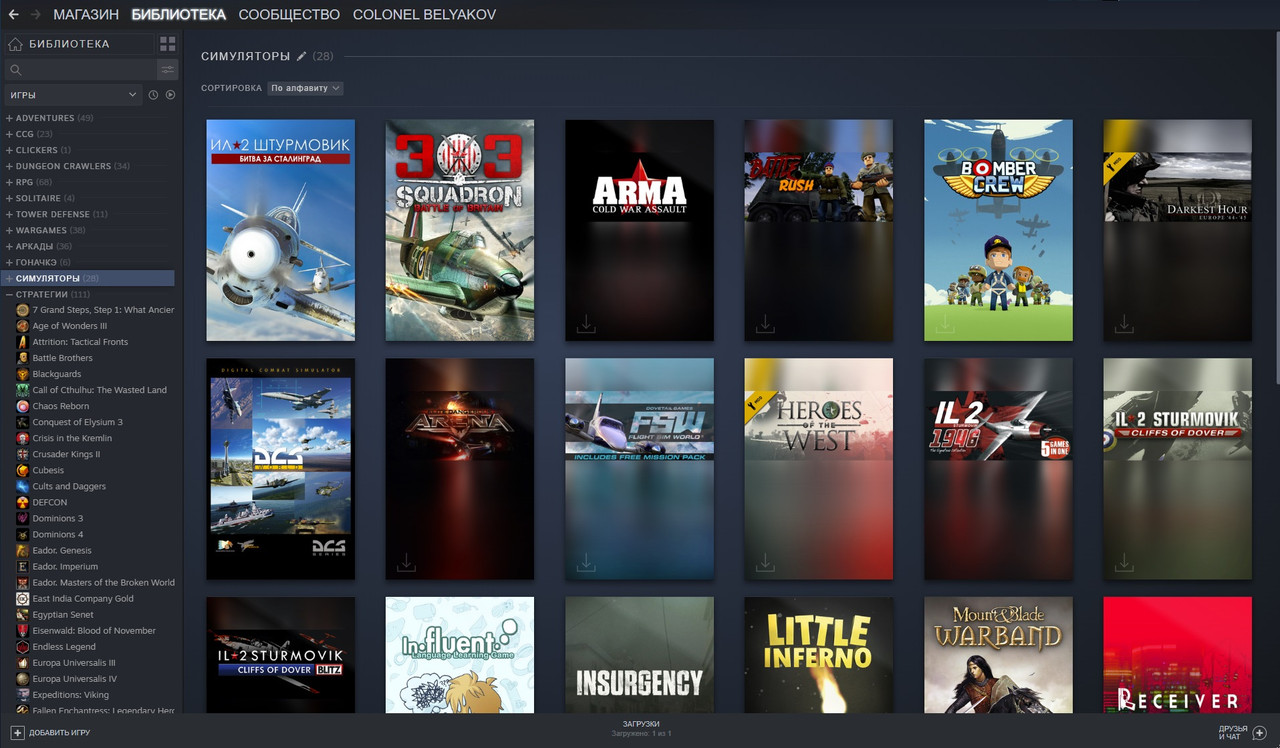Viewport: 1280px width, 748px height.
Task: Click Age of Wonders III game icon
Action: (x=23, y=326)
